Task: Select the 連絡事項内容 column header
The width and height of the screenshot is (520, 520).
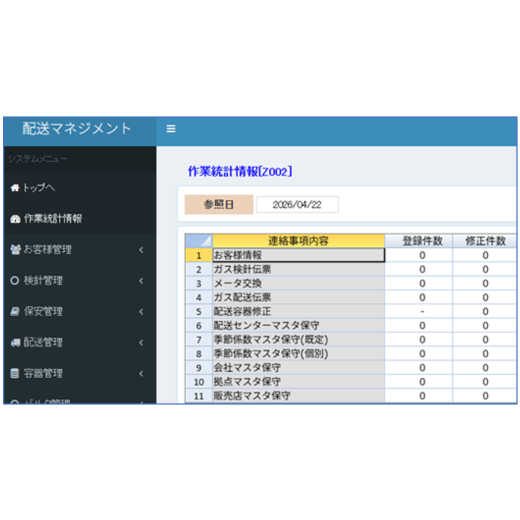Action: pos(298,241)
